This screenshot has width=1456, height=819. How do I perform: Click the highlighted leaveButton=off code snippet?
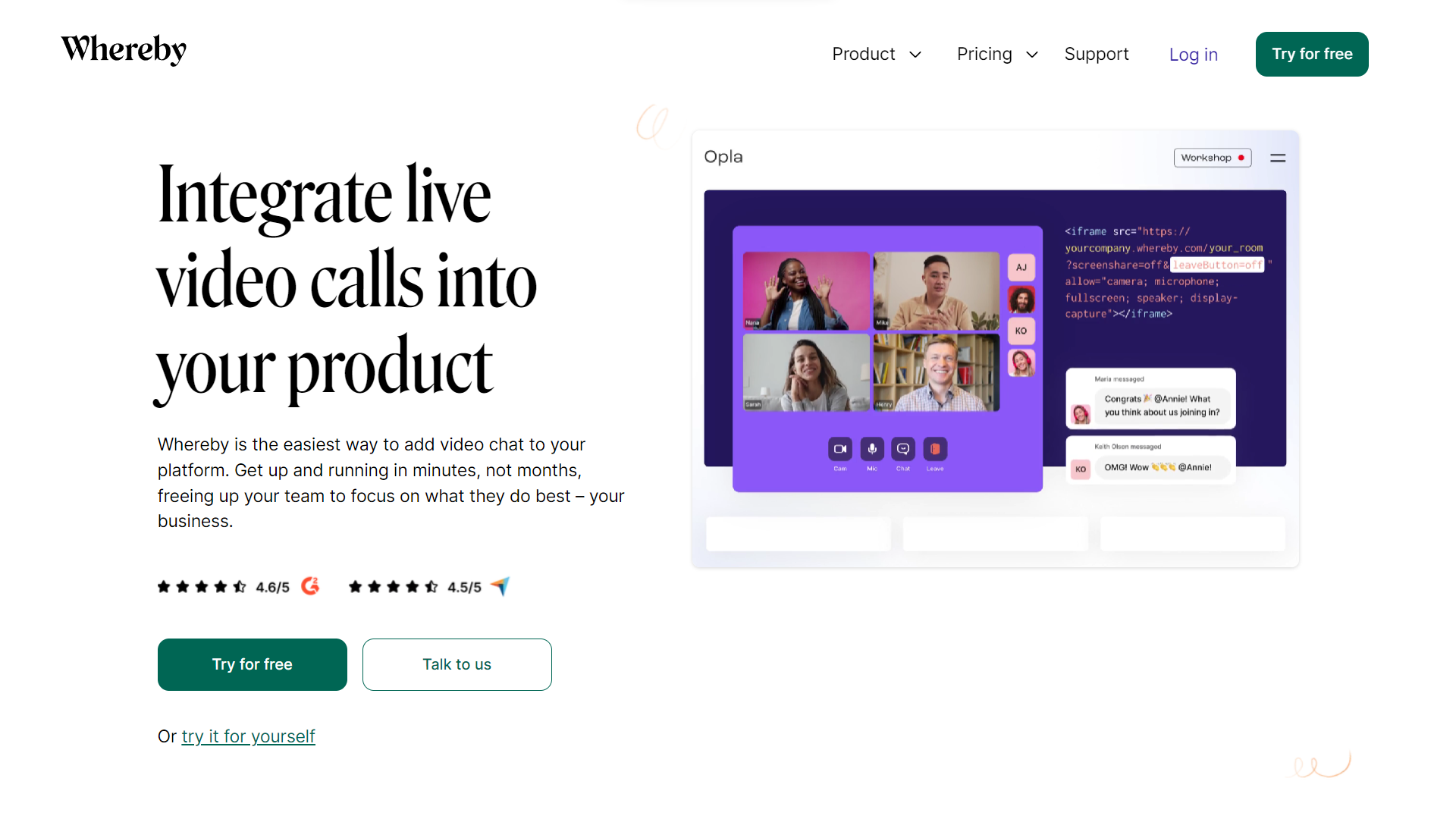[x=1217, y=265]
